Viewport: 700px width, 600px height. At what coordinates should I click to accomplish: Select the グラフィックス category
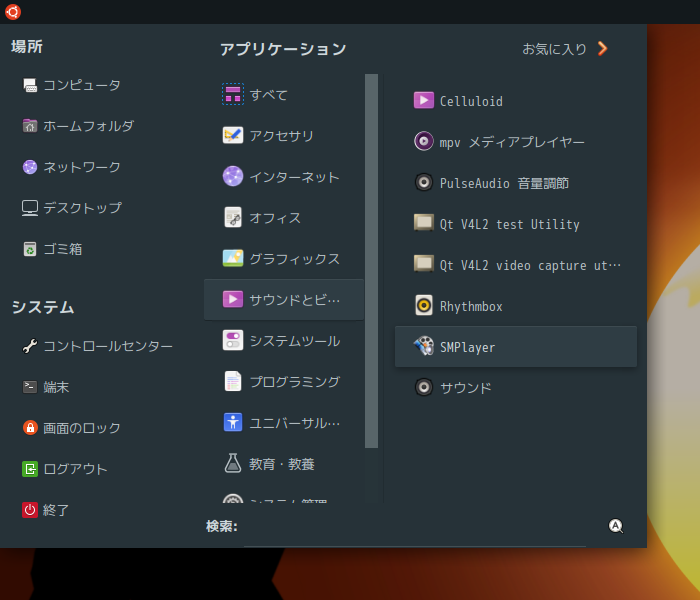[284, 259]
